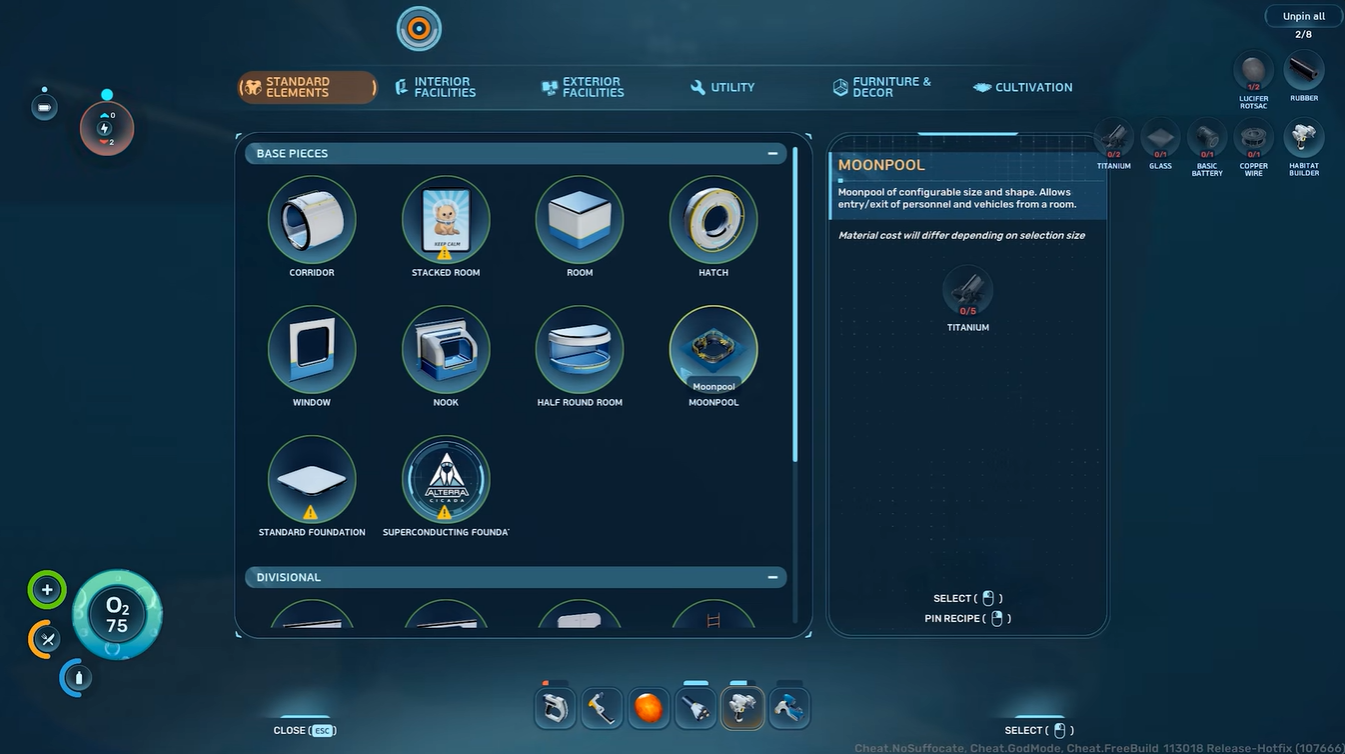The image size is (1345, 754).
Task: Click the pinned Lucifer Rotsac ingredient
Action: [x=1253, y=72]
